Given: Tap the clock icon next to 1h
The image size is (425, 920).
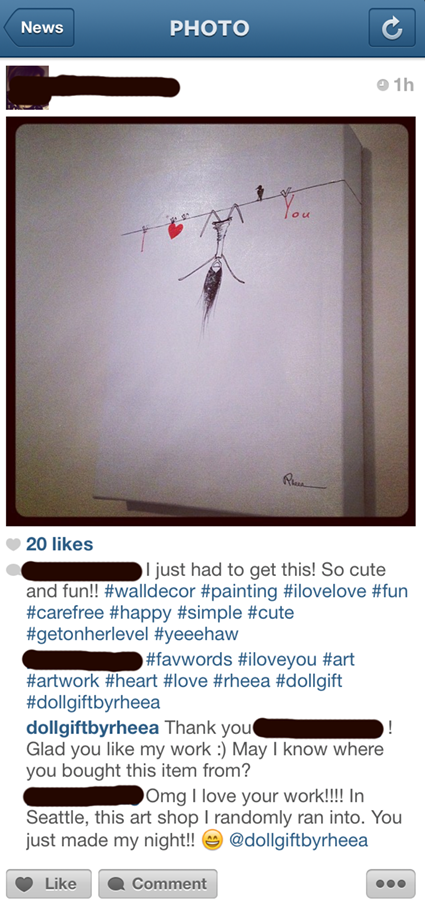Looking at the screenshot, I should point(382,86).
